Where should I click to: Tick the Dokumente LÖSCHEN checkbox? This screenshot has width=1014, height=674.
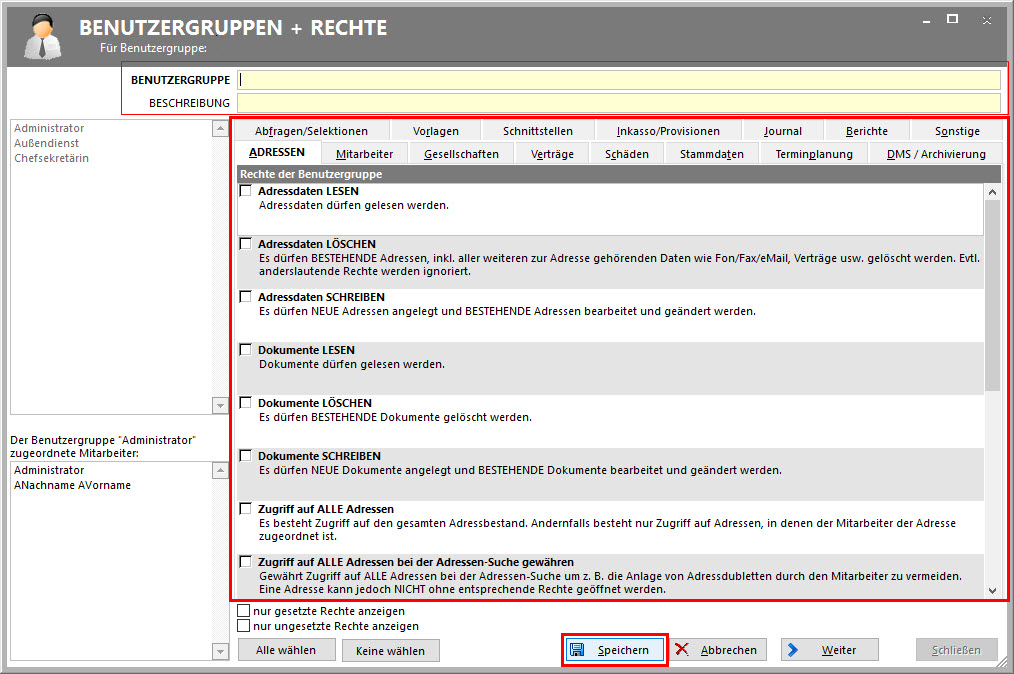(246, 403)
